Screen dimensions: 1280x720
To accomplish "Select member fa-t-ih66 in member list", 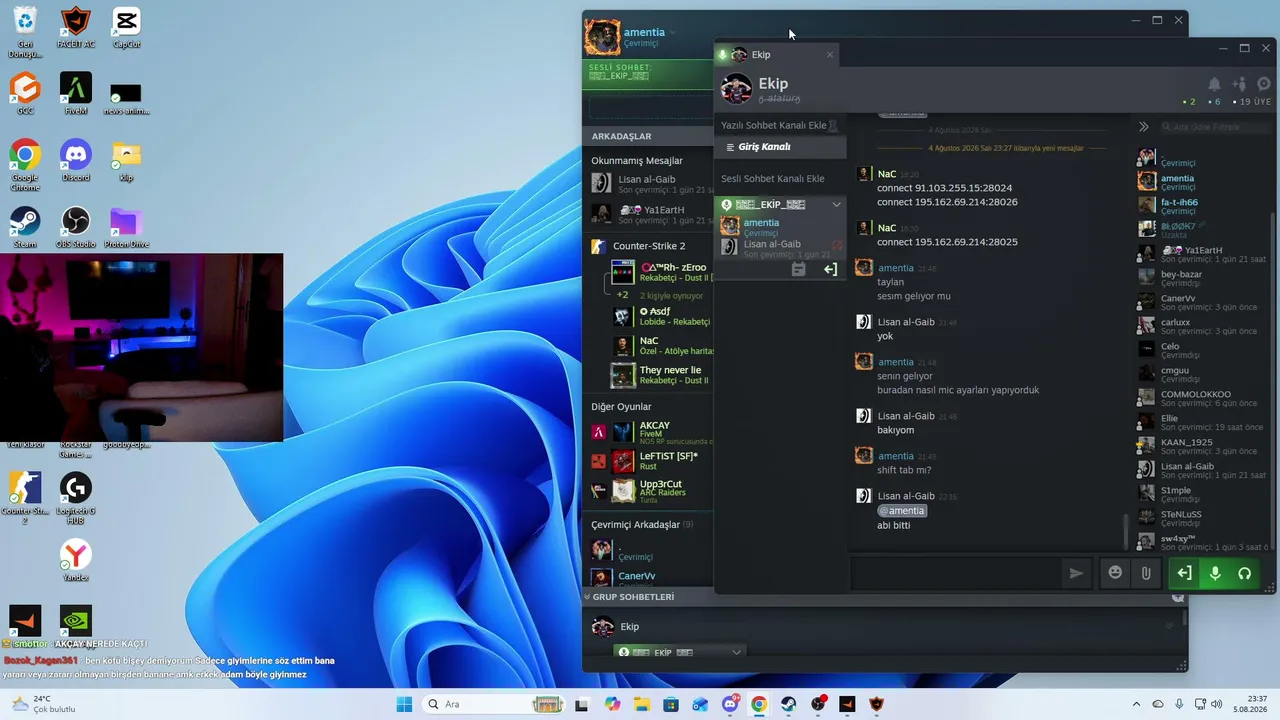I will pos(1202,205).
